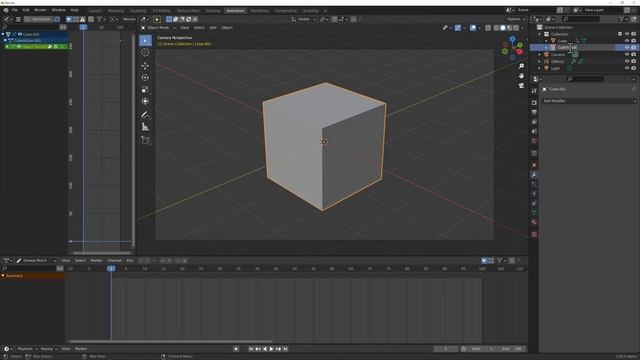The width and height of the screenshot is (640, 360).
Task: Click the viewport pan hand icon
Action: [x=521, y=76]
